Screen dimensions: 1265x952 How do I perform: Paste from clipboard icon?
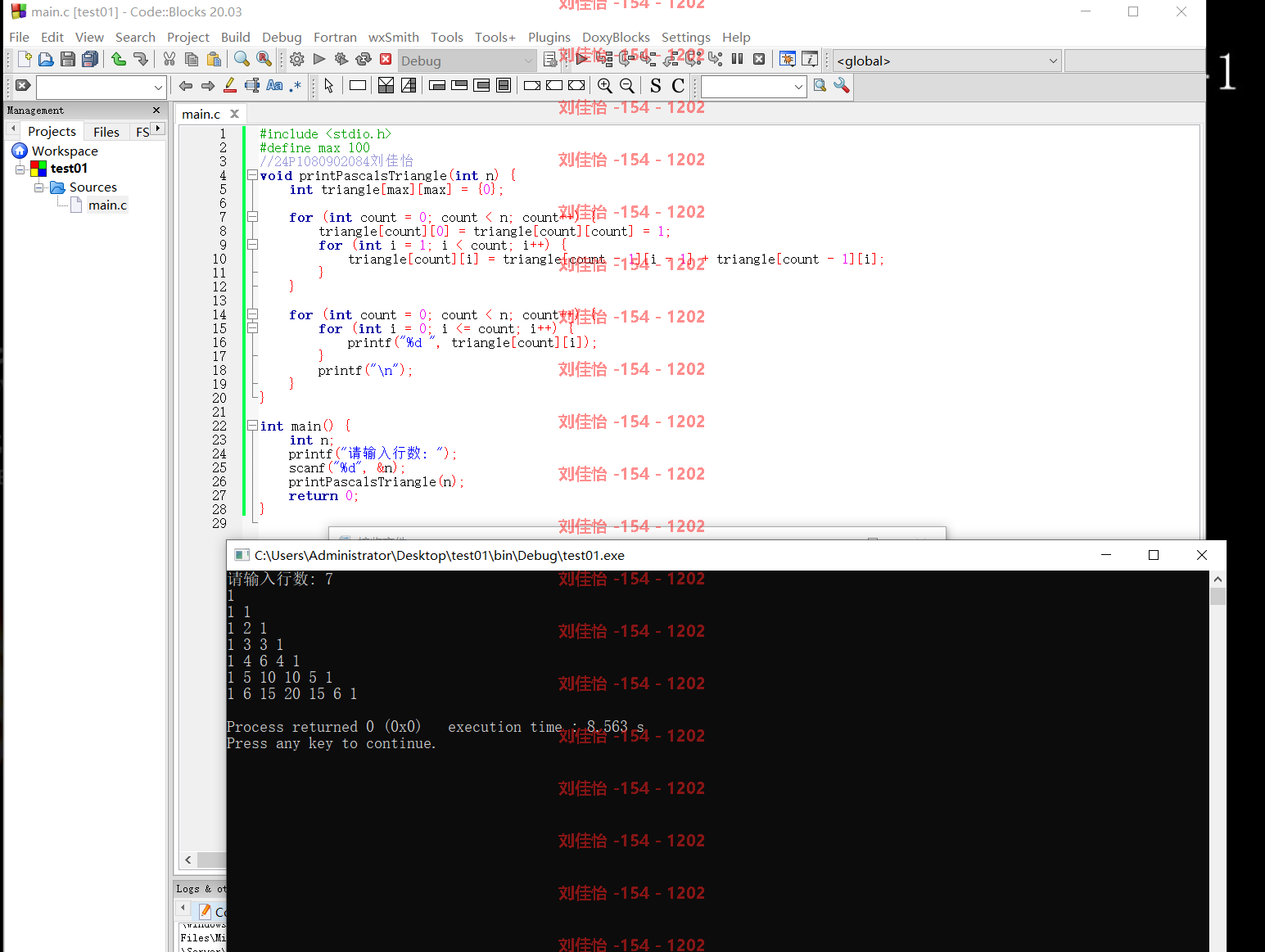(214, 59)
